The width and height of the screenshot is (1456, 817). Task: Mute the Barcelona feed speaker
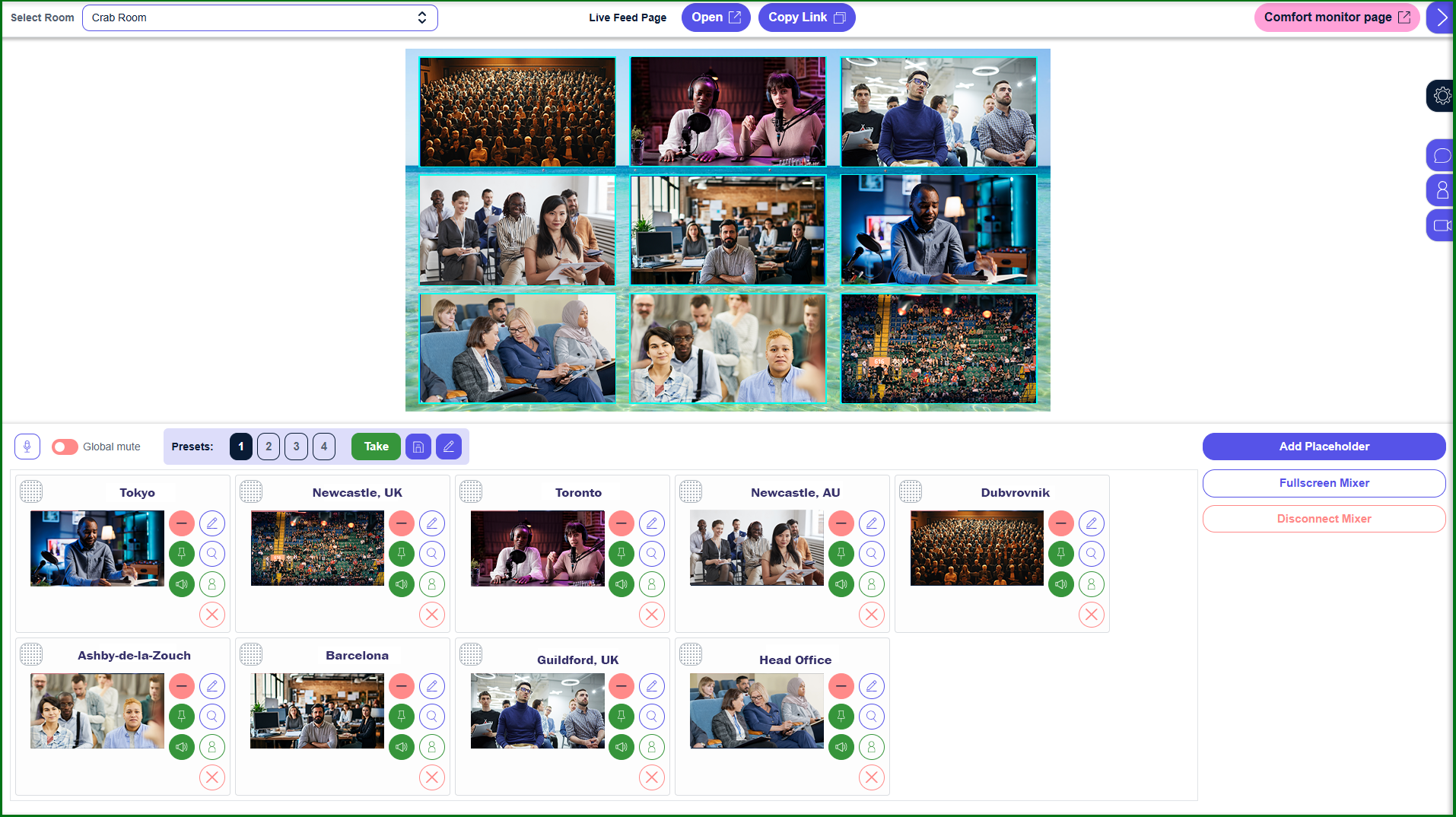click(x=402, y=747)
